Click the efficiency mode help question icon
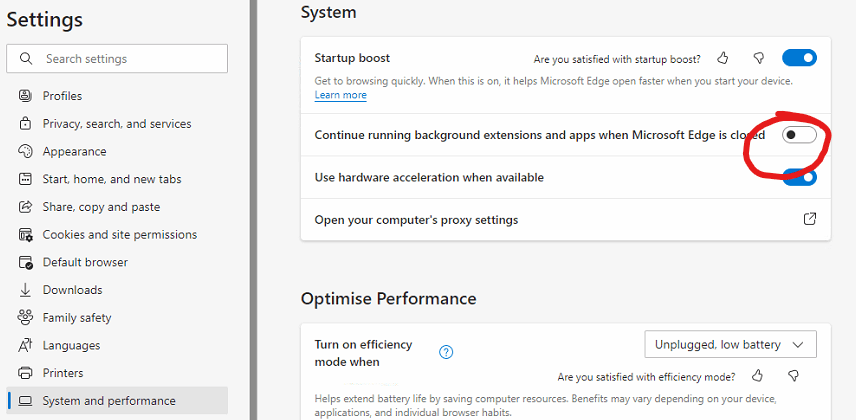This screenshot has width=856, height=420. [x=446, y=352]
